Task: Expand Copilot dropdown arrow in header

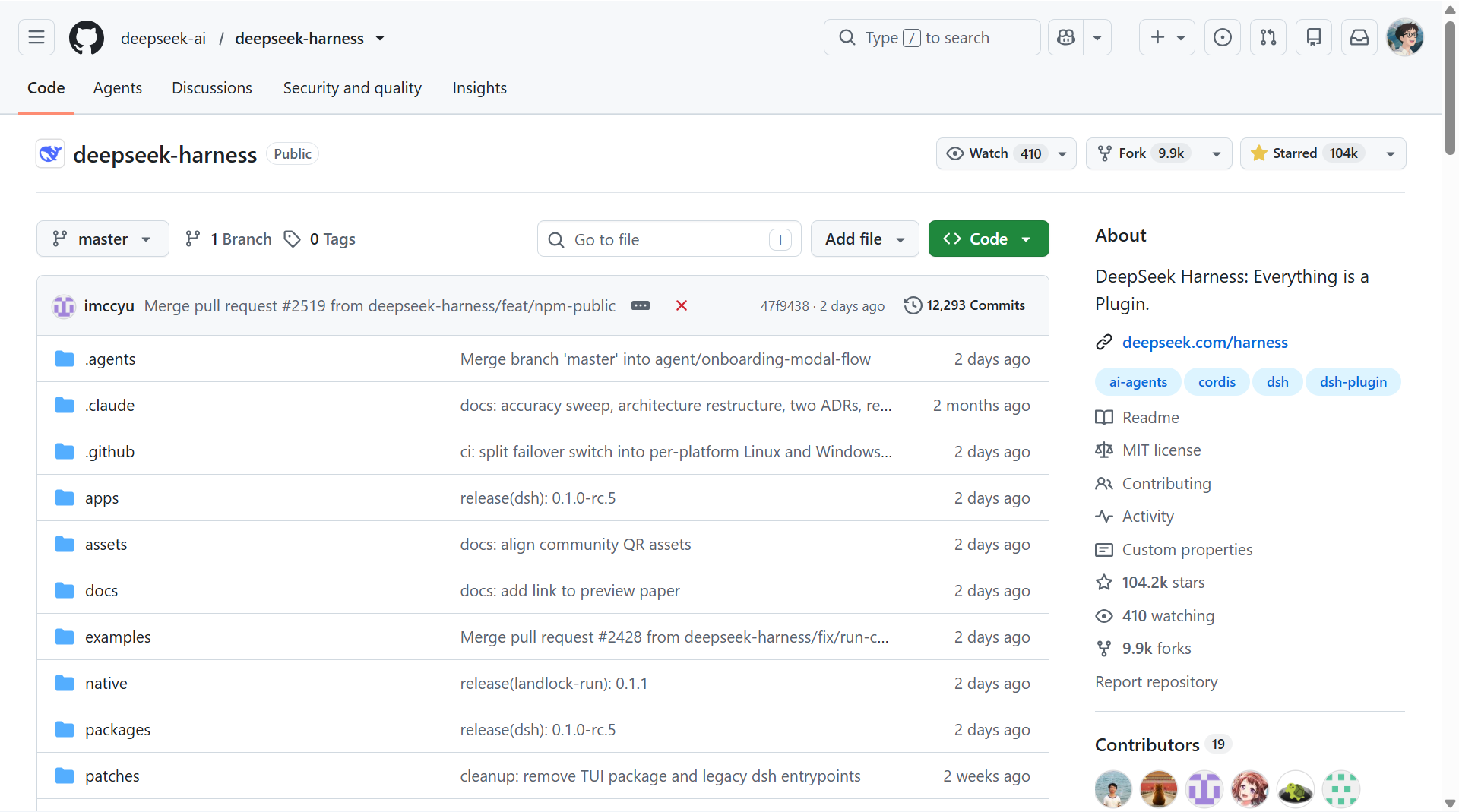Action: tap(1097, 37)
